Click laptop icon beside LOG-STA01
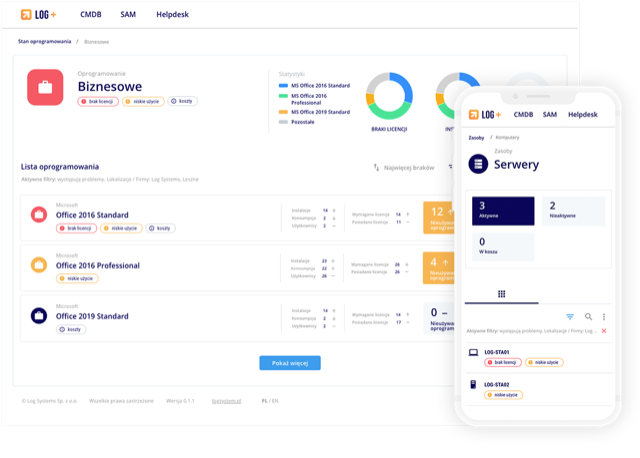This screenshot has height=458, width=640. (473, 352)
